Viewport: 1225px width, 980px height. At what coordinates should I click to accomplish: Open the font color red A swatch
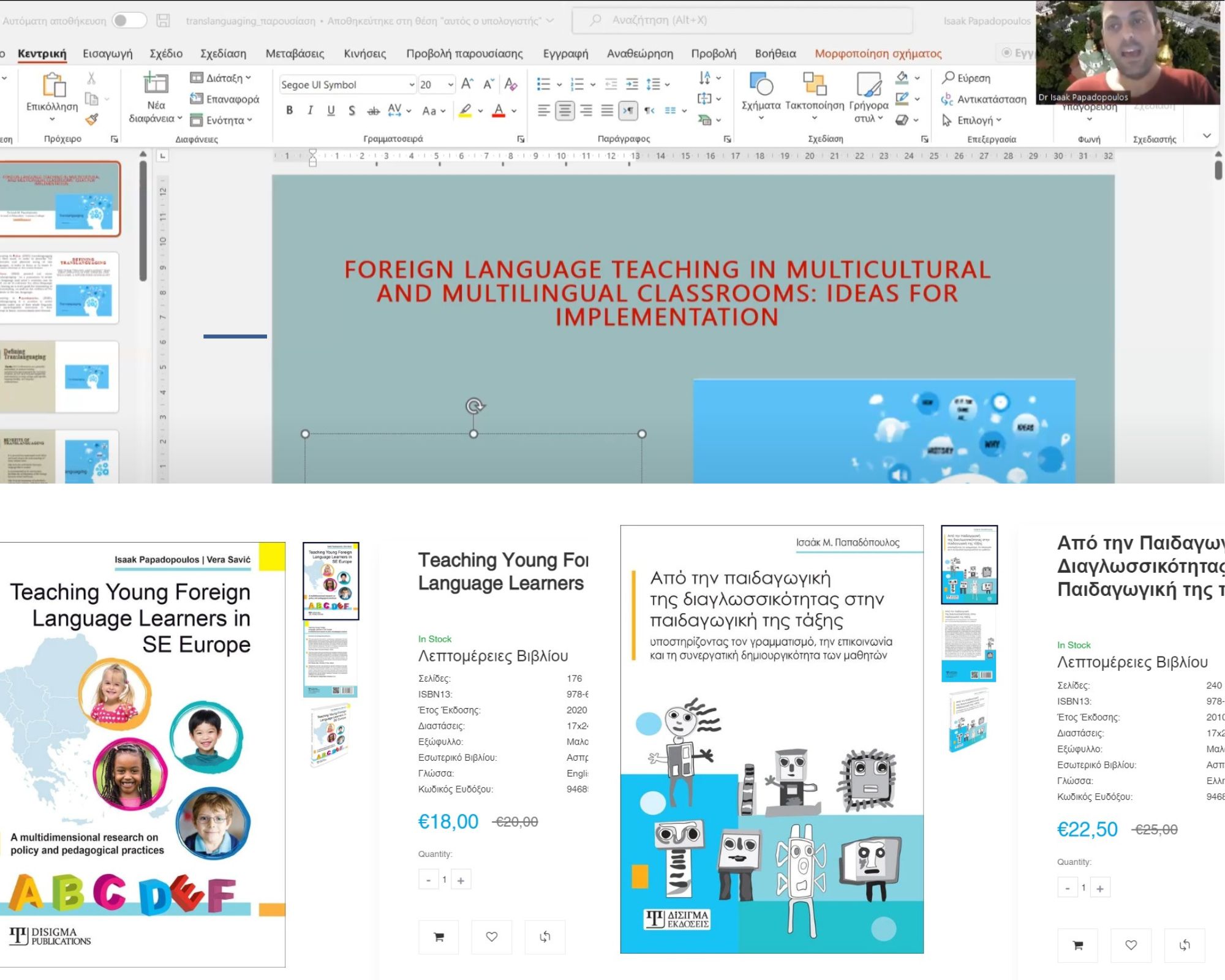[x=499, y=110]
